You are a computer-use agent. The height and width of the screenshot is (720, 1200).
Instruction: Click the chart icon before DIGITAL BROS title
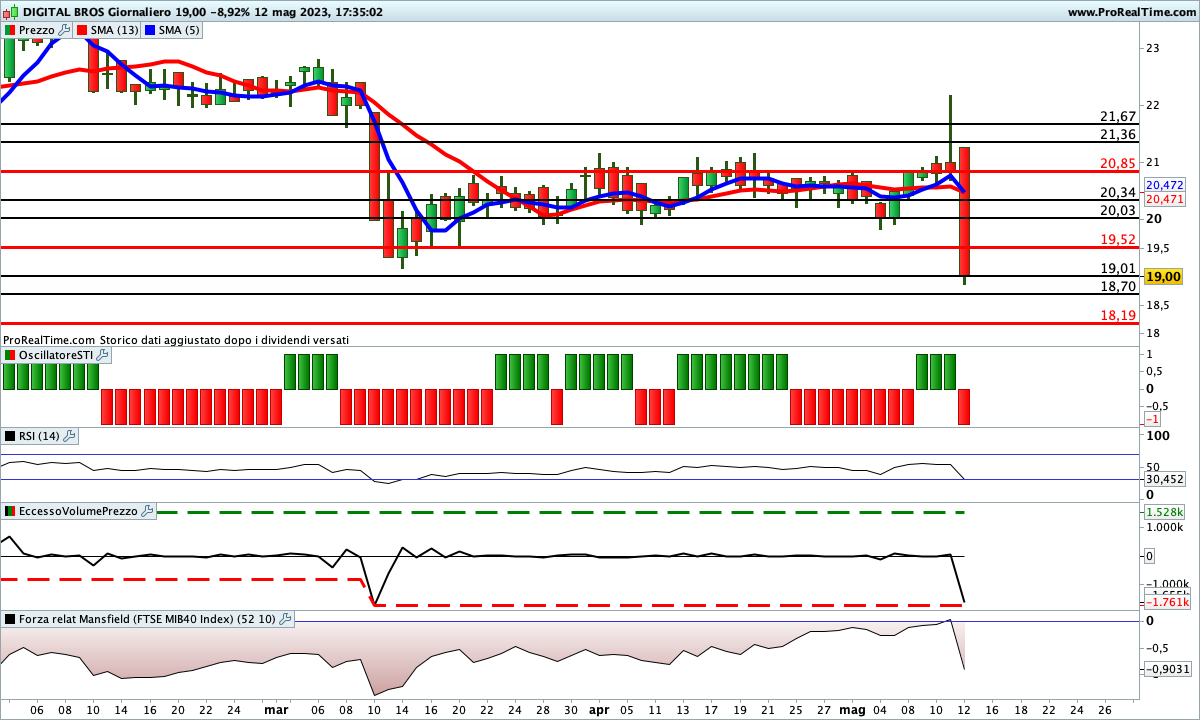(x=11, y=12)
